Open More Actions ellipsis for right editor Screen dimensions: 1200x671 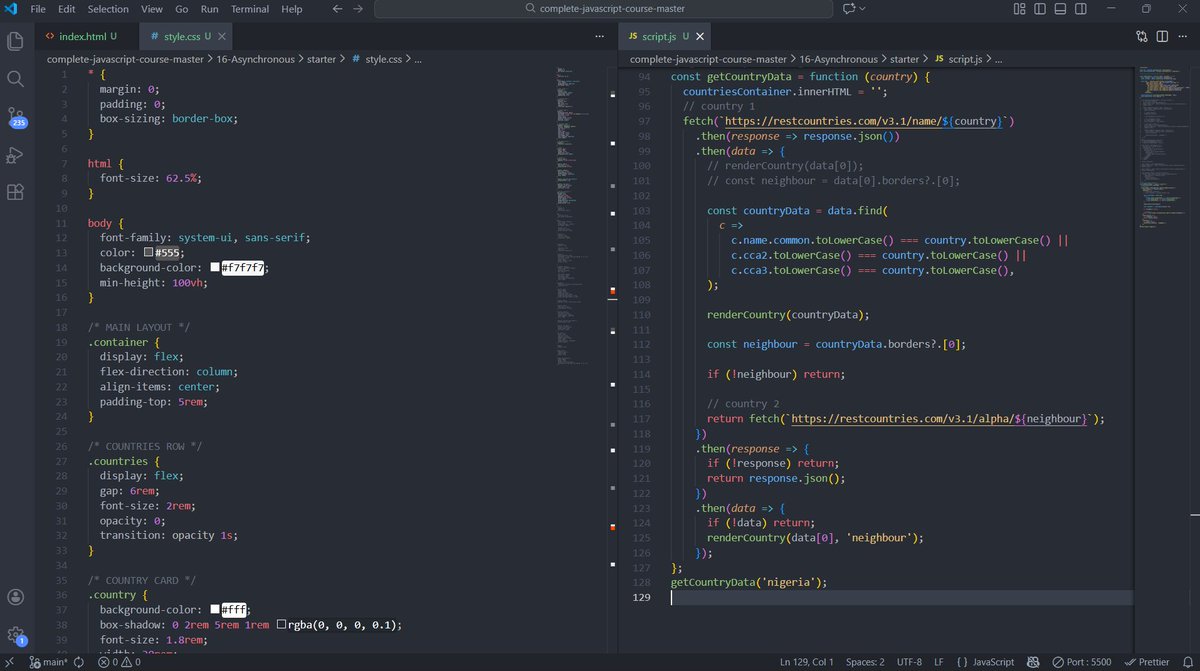[1184, 36]
